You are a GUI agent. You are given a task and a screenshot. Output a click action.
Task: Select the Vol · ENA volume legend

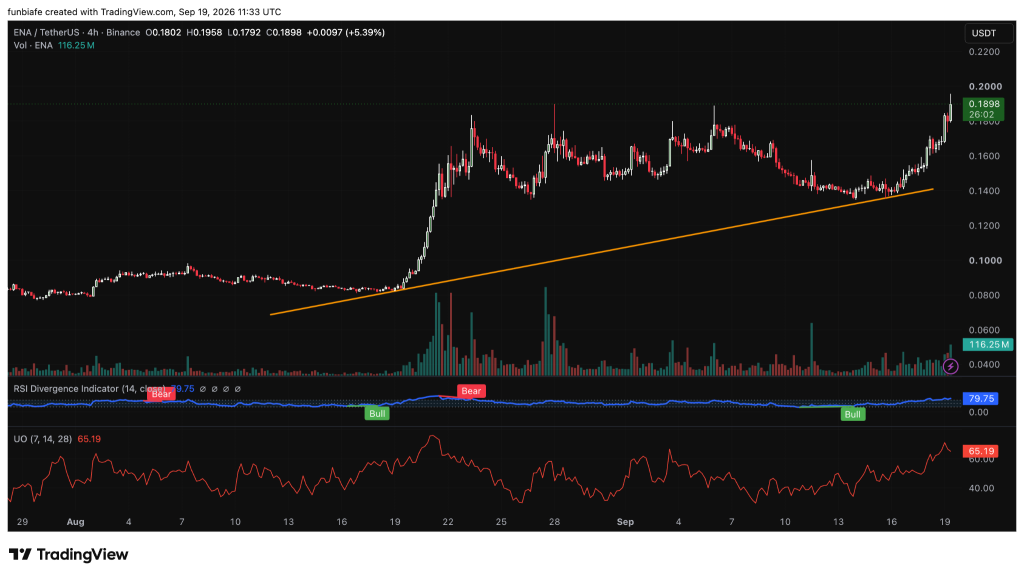click(33, 45)
